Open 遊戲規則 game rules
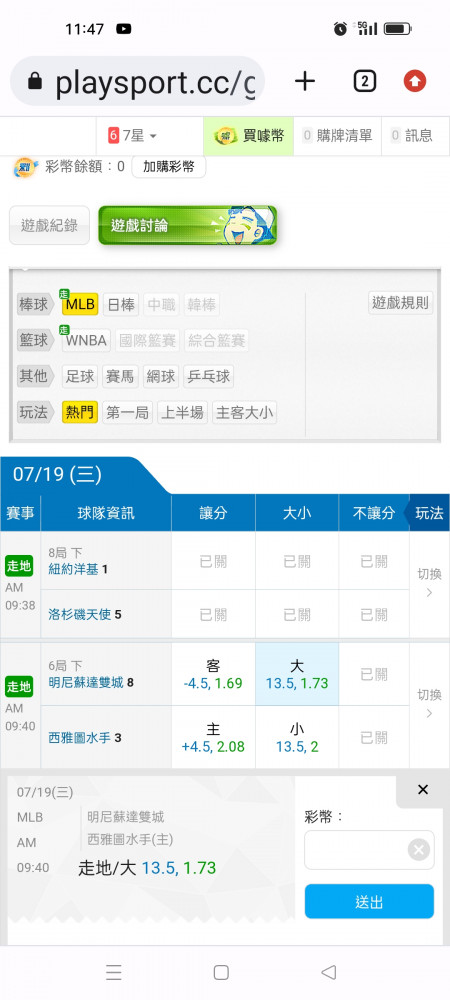Viewport: 450px width, 1000px height. click(x=401, y=303)
